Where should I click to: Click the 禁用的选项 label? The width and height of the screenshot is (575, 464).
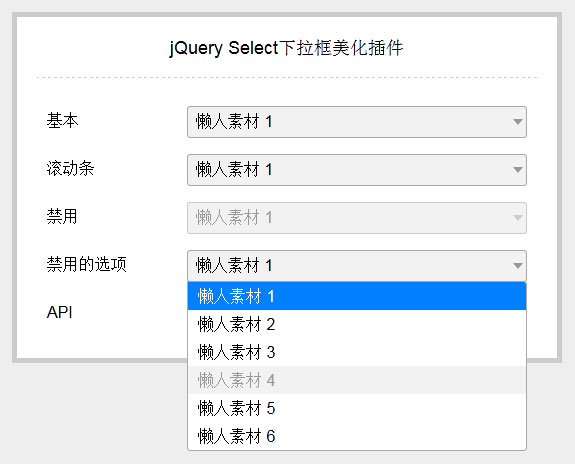coord(87,264)
